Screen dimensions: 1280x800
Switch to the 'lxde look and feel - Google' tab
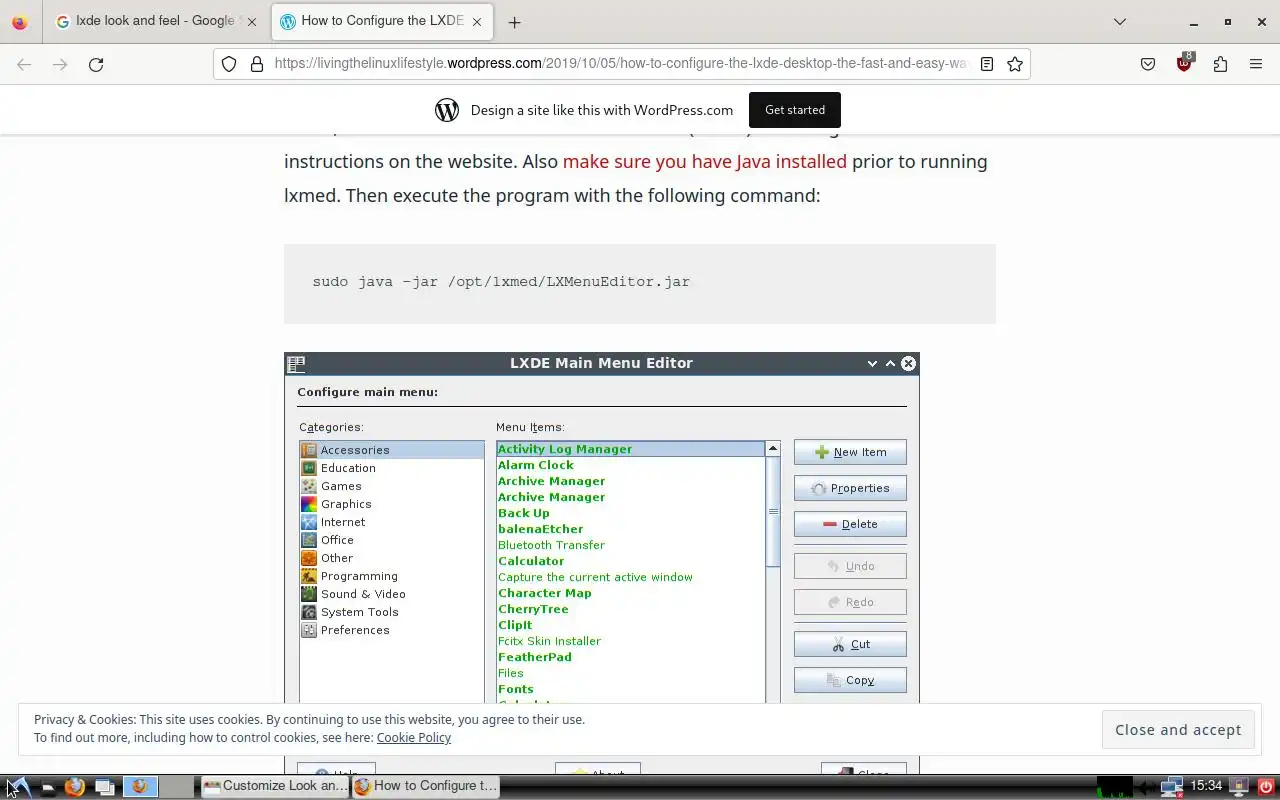155,21
